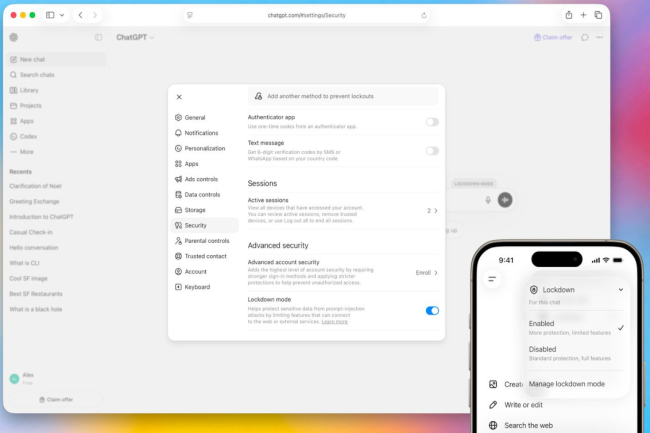Open Ads controls settings tab
This screenshot has width=650, height=433.
tap(205, 179)
